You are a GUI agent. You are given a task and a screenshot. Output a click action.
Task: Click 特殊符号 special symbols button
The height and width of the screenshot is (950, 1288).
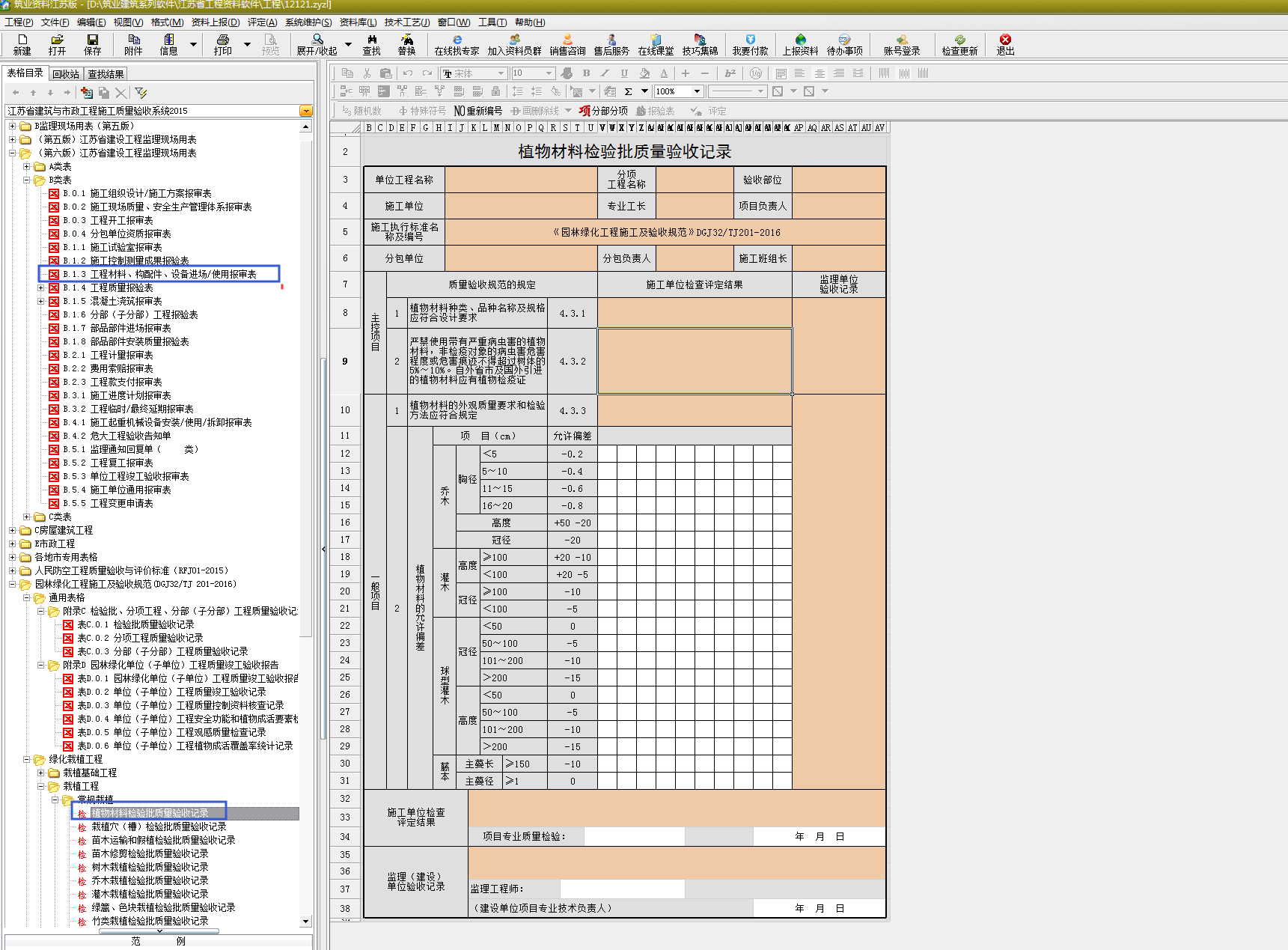[422, 111]
